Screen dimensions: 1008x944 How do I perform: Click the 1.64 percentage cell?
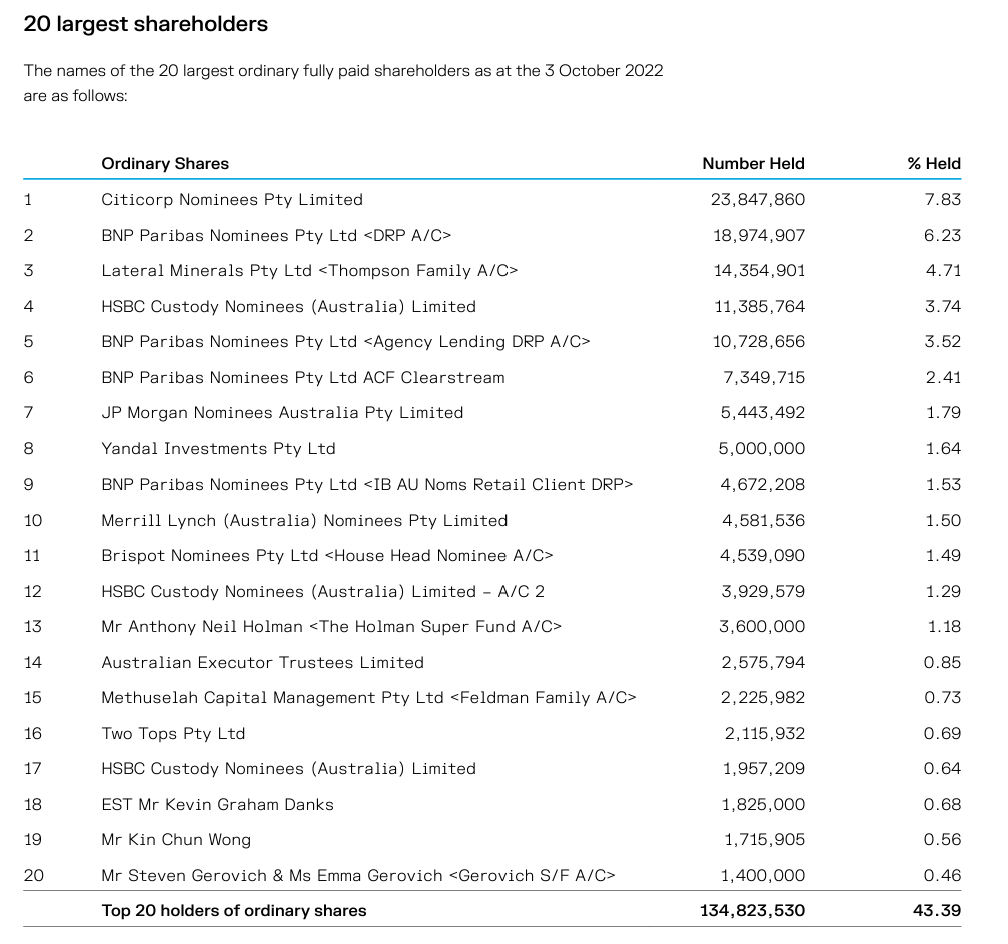tap(944, 449)
